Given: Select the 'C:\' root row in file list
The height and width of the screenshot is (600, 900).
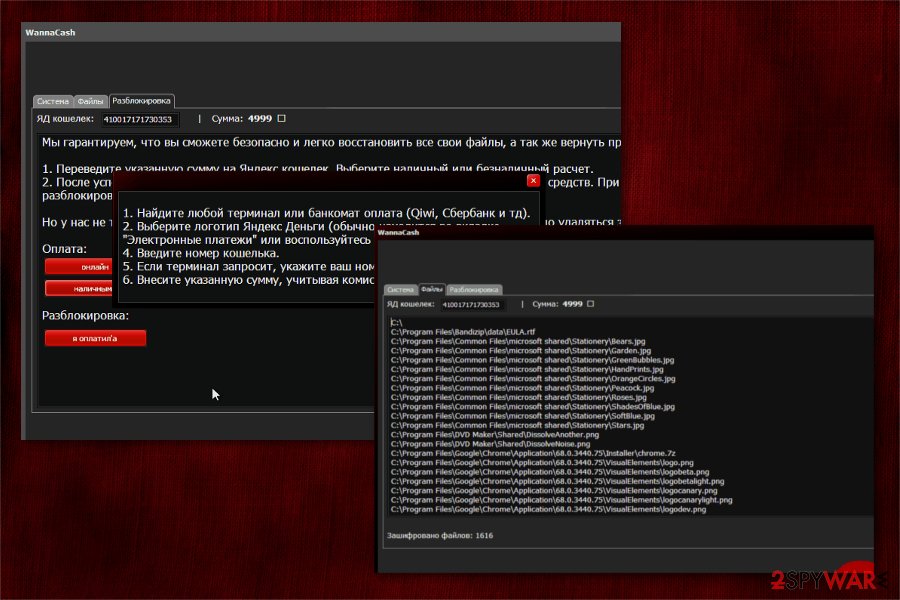Looking at the screenshot, I should [x=397, y=323].
